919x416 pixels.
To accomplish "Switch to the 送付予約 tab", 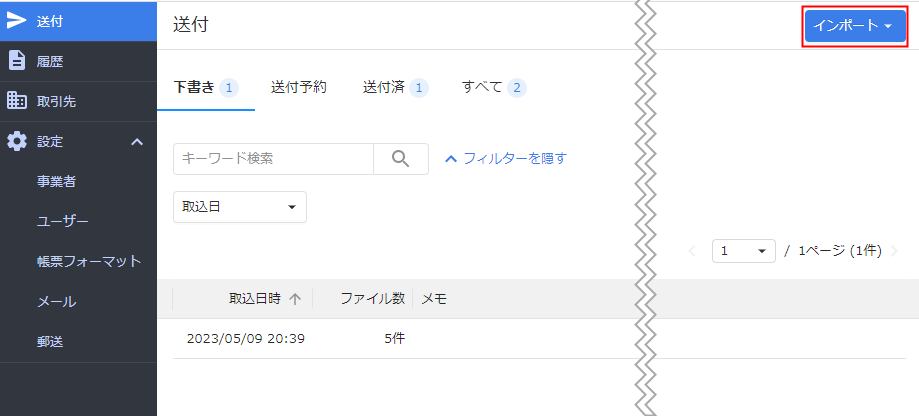I will 298,88.
